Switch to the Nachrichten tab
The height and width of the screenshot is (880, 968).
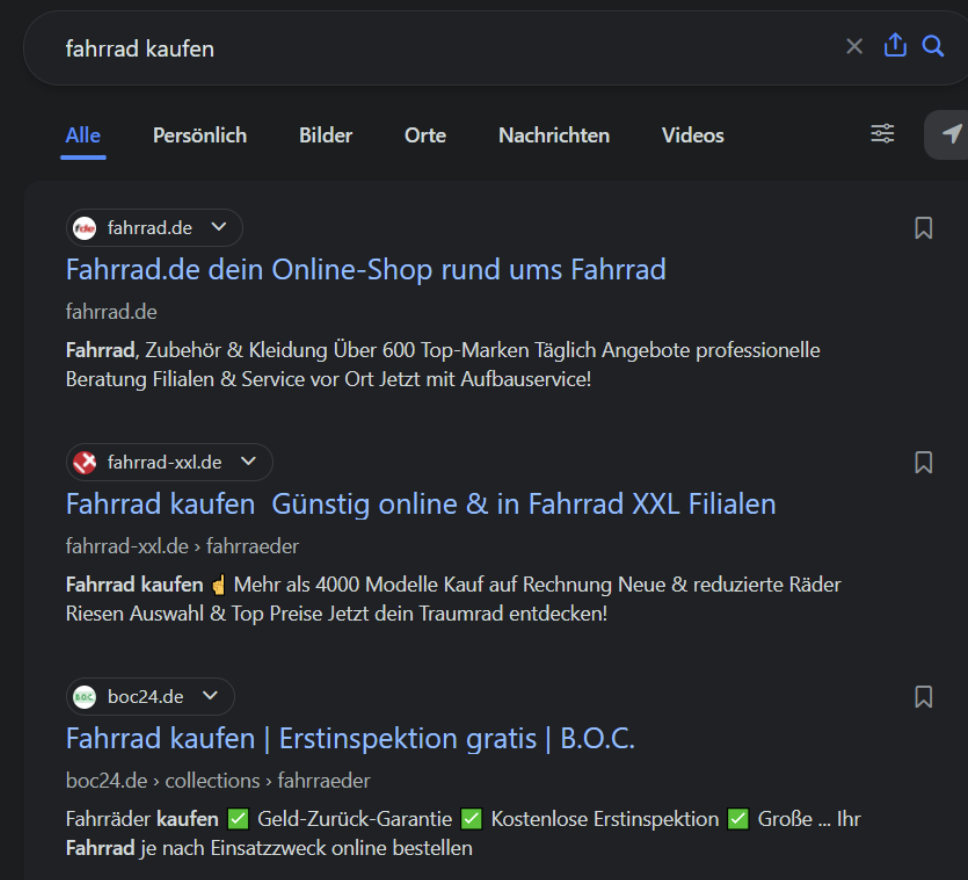tap(554, 135)
